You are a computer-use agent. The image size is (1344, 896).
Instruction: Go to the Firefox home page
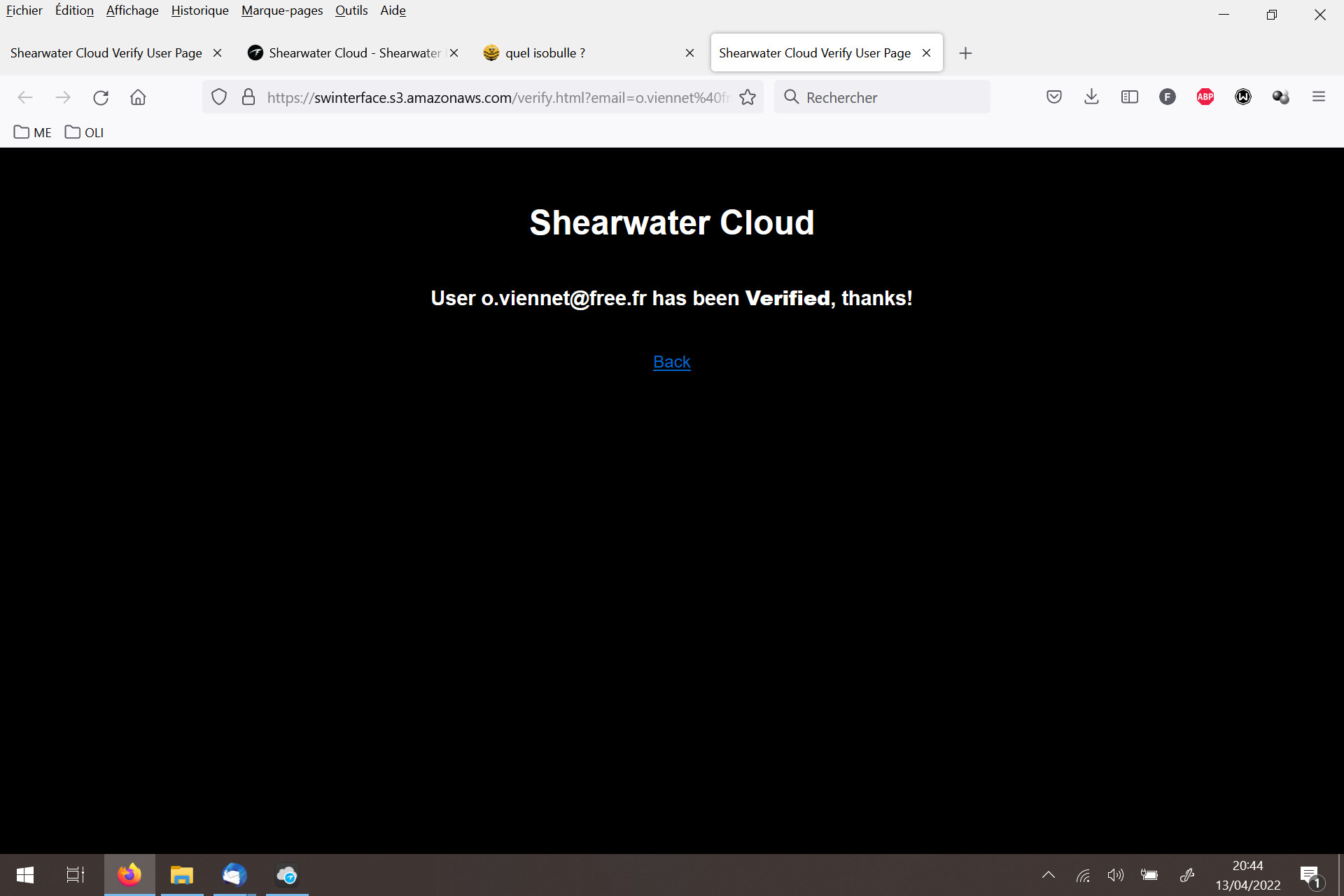pyautogui.click(x=138, y=97)
